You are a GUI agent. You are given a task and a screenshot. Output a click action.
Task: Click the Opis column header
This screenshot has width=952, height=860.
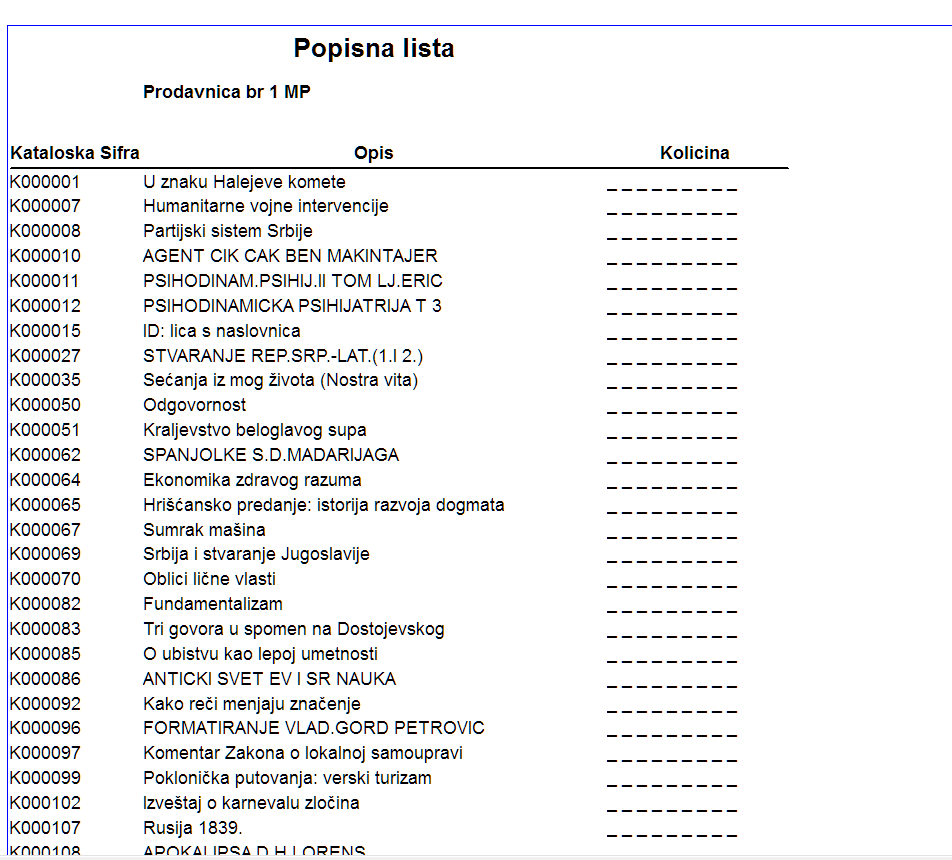coord(373,153)
